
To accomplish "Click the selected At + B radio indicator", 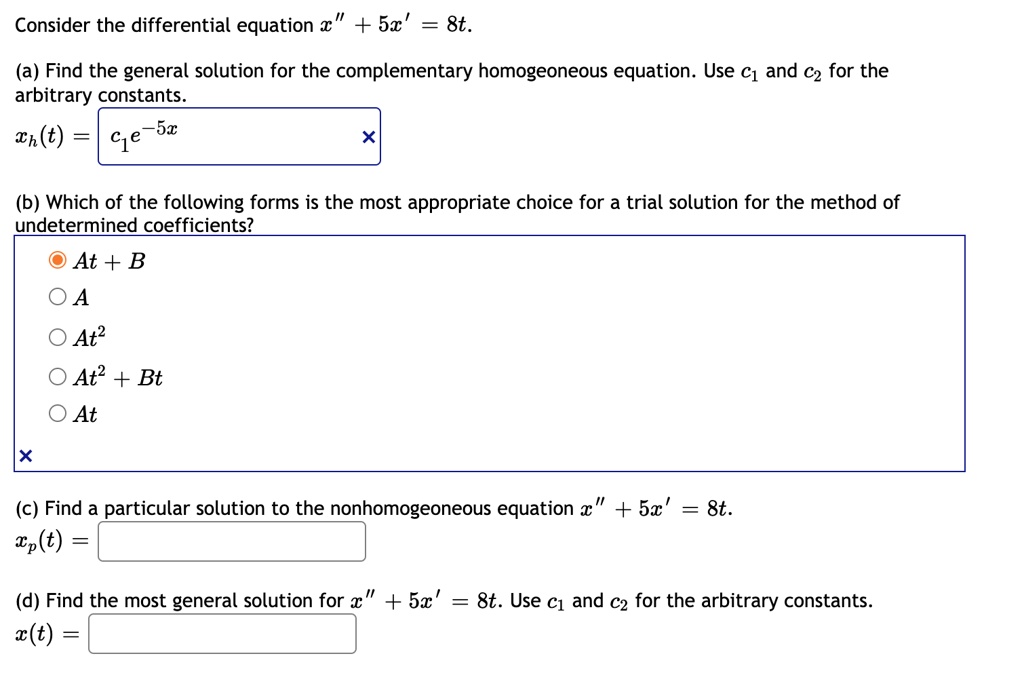I will click(x=56, y=261).
